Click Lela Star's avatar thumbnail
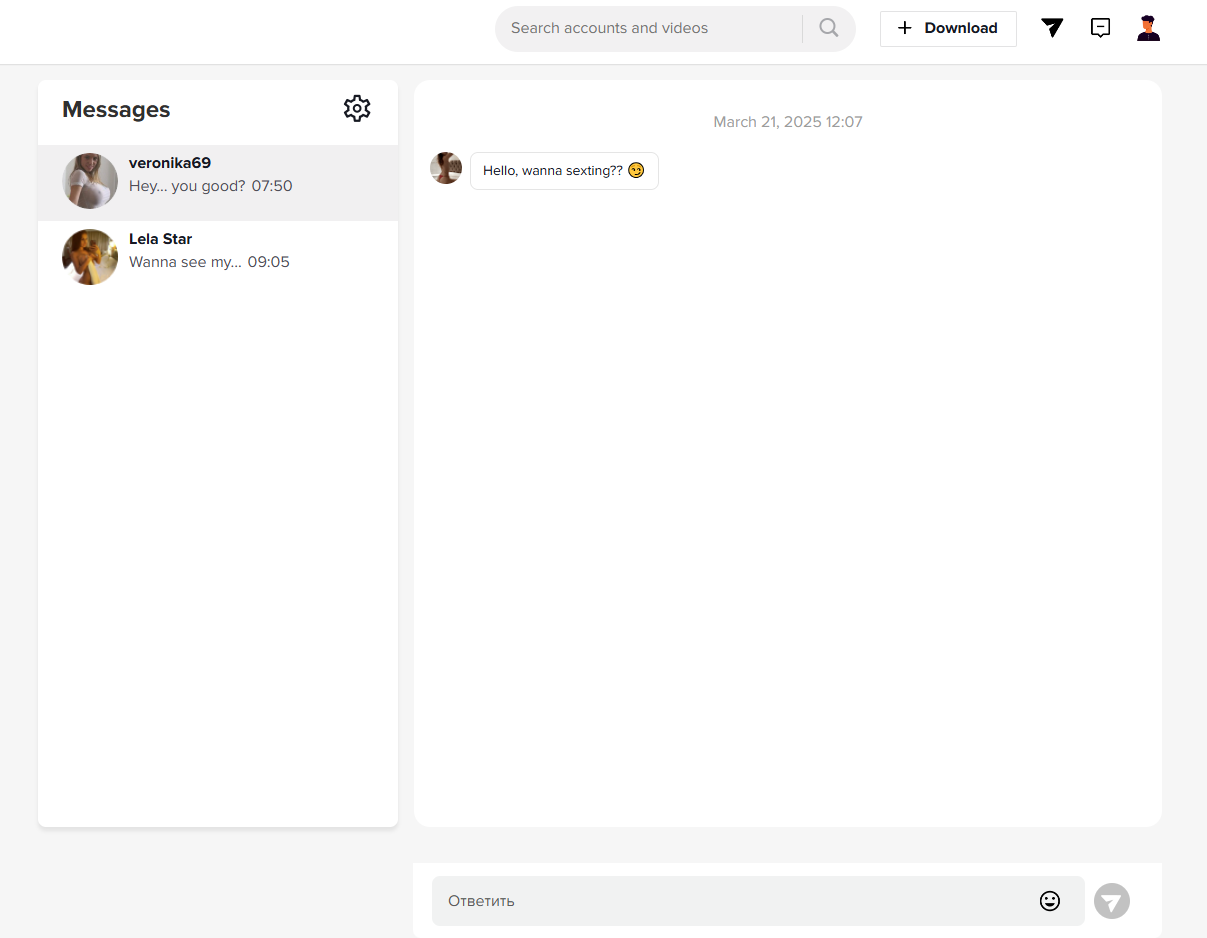This screenshot has width=1207, height=938. (x=90, y=257)
